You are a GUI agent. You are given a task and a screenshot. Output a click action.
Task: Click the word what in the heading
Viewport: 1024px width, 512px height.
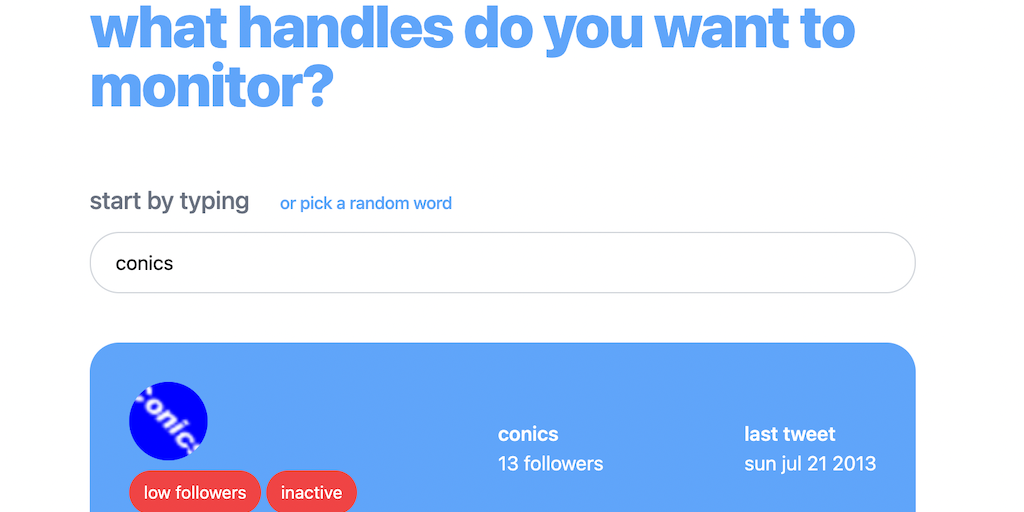tap(156, 29)
